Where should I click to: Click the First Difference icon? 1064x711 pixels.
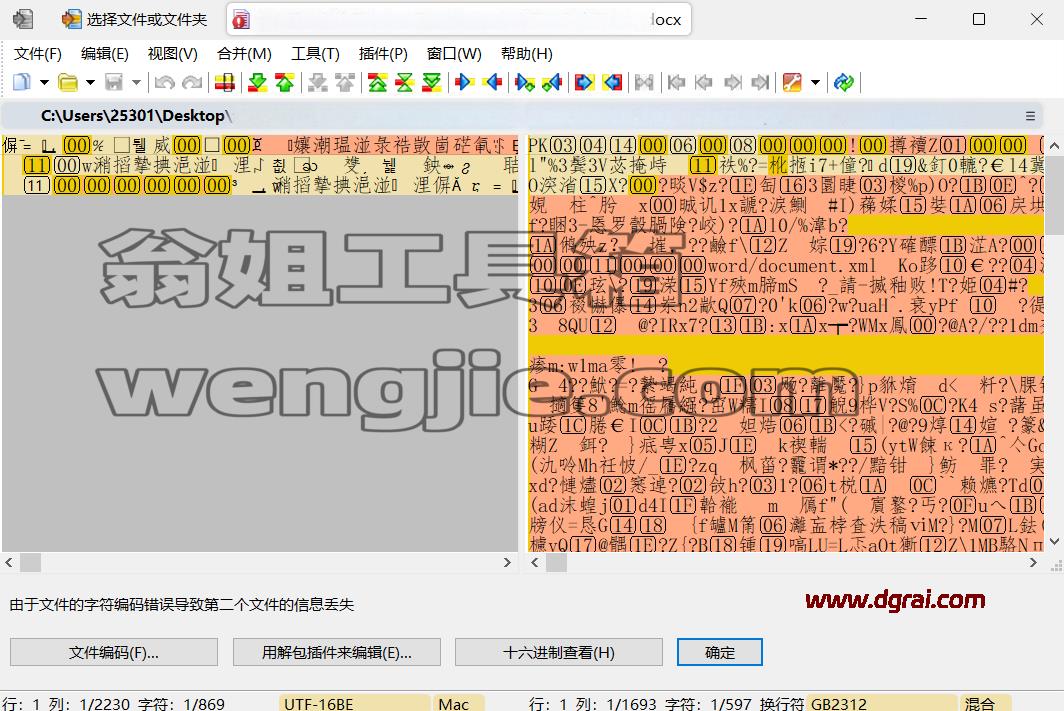click(377, 82)
